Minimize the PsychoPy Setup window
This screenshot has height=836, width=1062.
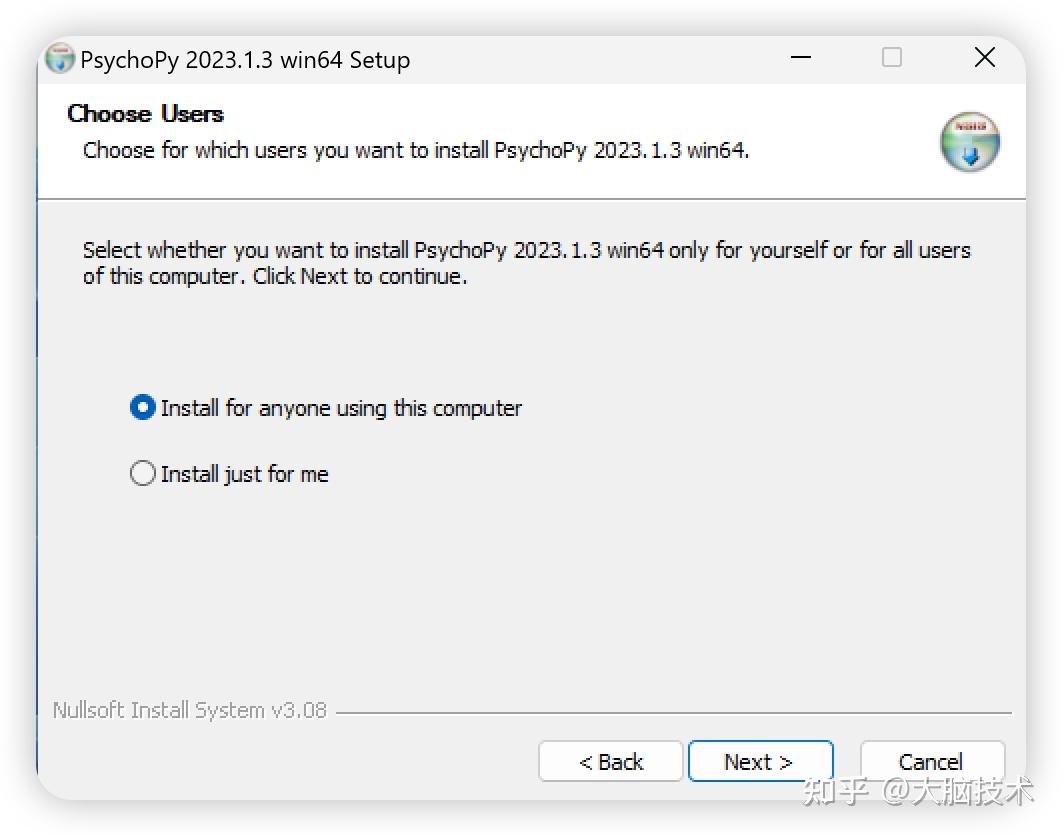[800, 58]
